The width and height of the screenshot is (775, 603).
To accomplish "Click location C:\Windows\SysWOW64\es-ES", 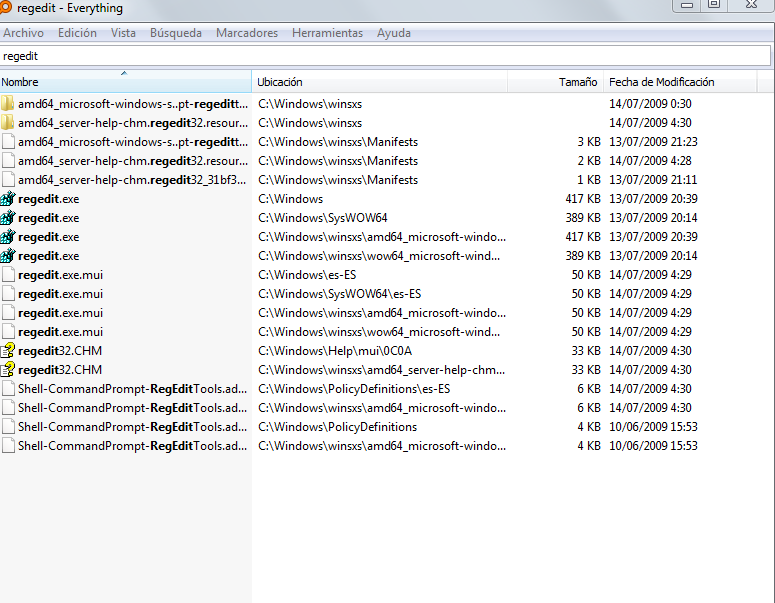I will click(340, 294).
